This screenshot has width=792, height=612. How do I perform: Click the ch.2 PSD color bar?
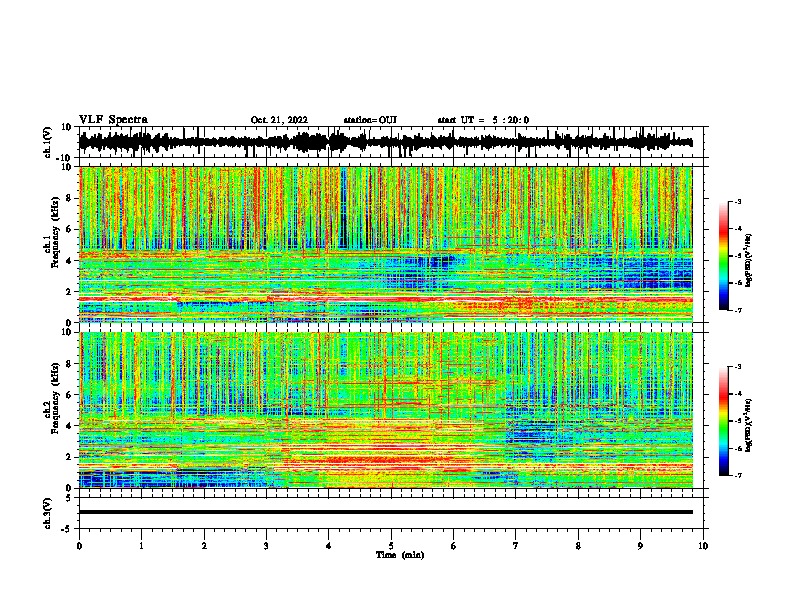723,421
